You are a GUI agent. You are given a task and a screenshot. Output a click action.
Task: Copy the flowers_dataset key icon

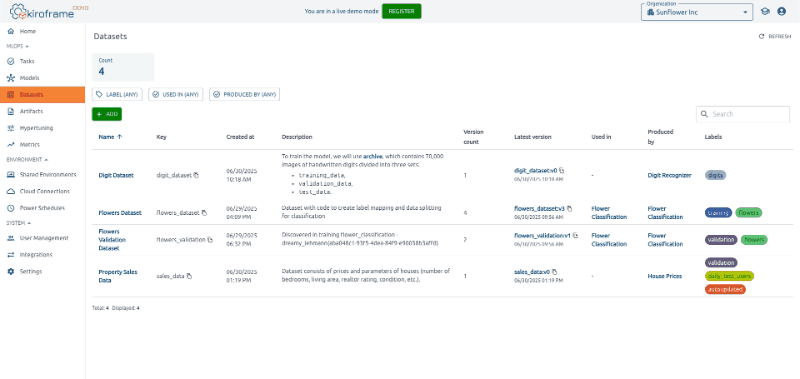pyautogui.click(x=204, y=213)
